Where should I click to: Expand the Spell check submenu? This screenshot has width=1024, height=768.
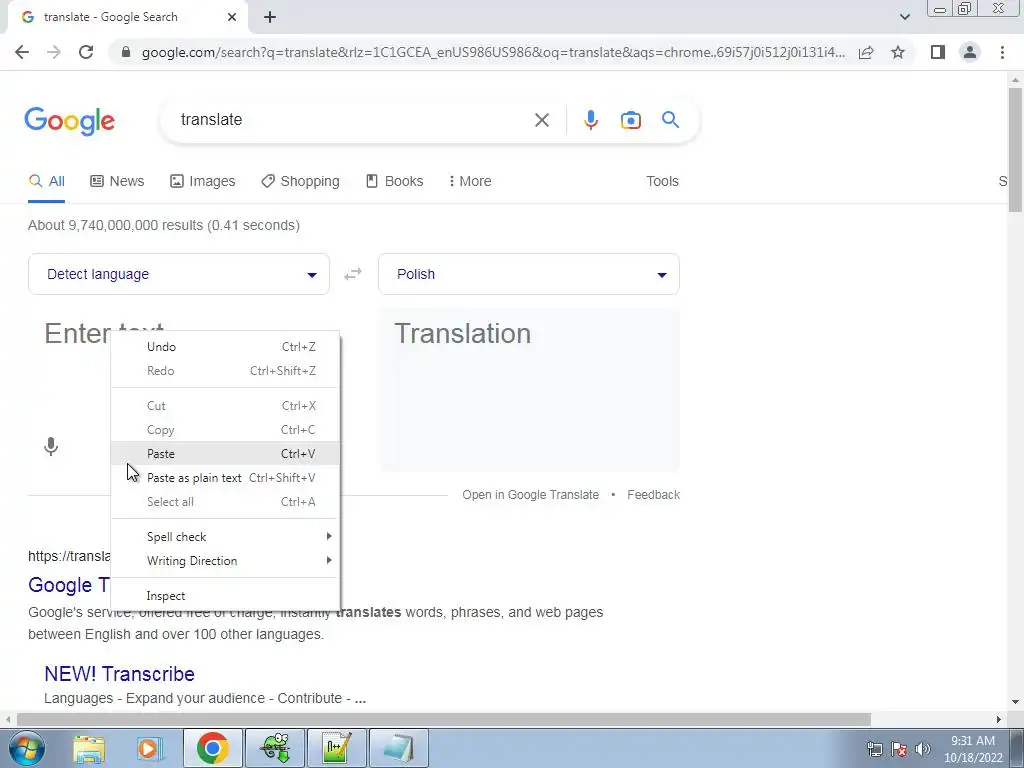(x=225, y=536)
